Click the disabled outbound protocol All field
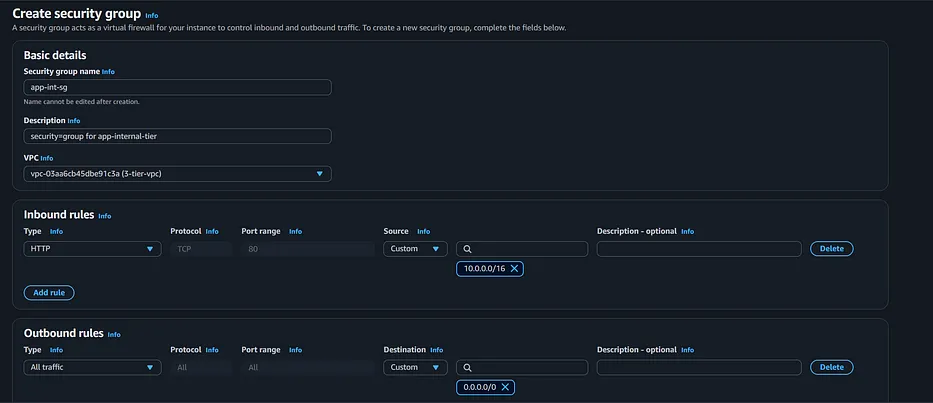Screen dimensions: 933x403 [x=201, y=367]
